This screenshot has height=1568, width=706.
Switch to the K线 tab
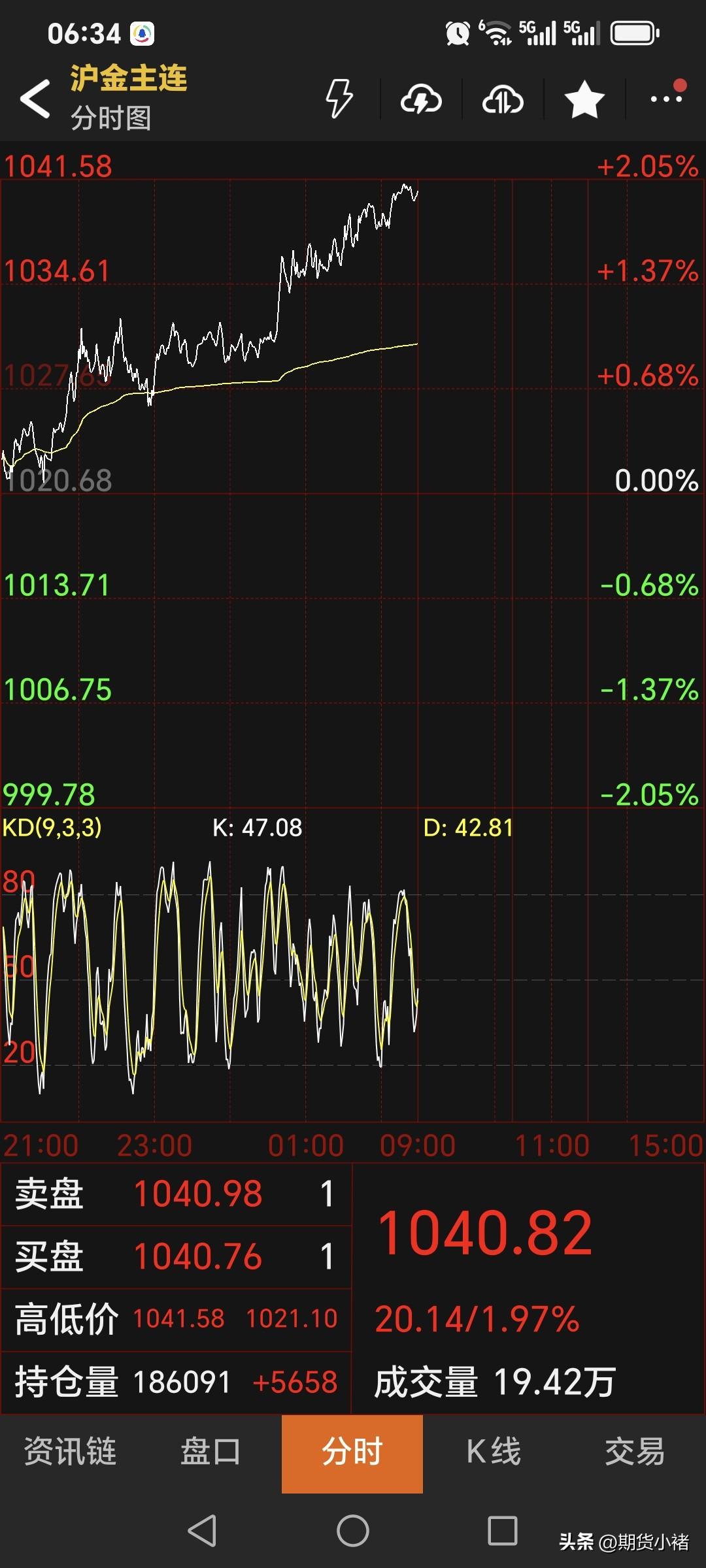click(x=494, y=1452)
